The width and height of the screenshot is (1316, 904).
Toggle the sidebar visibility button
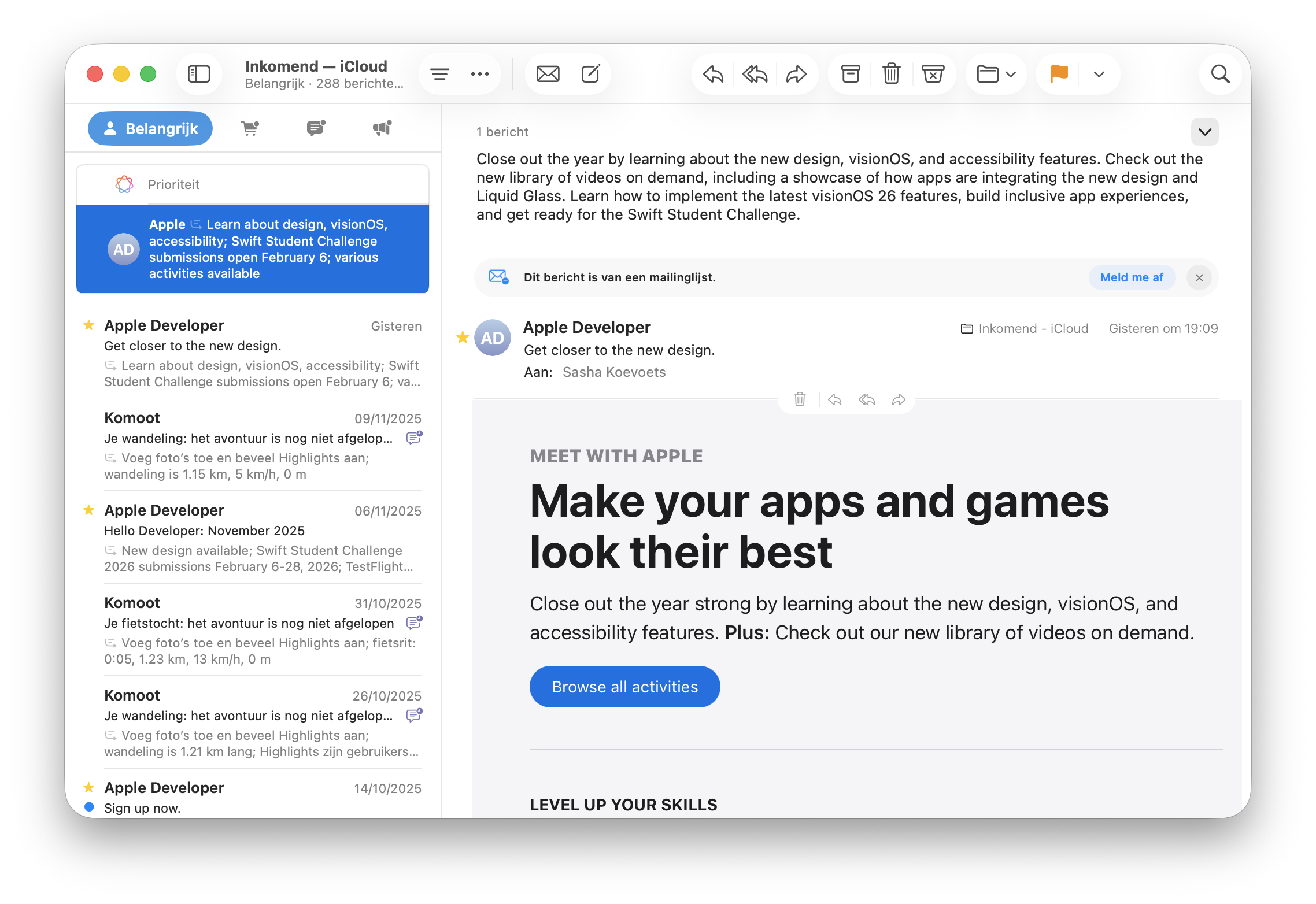tap(199, 74)
